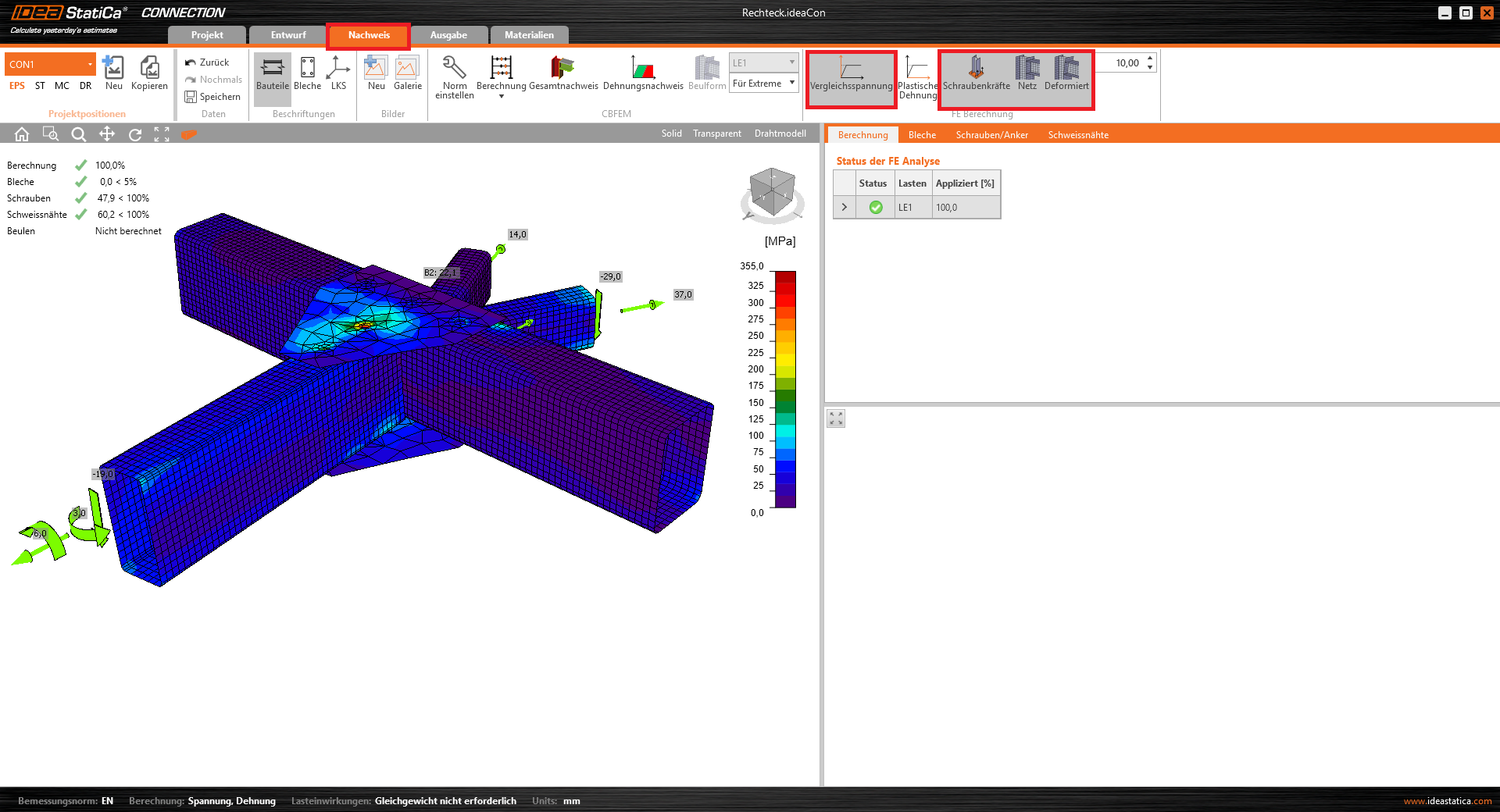Open the Schrauben/Anker results tab
Viewport: 1500px width, 812px height.
click(x=991, y=135)
